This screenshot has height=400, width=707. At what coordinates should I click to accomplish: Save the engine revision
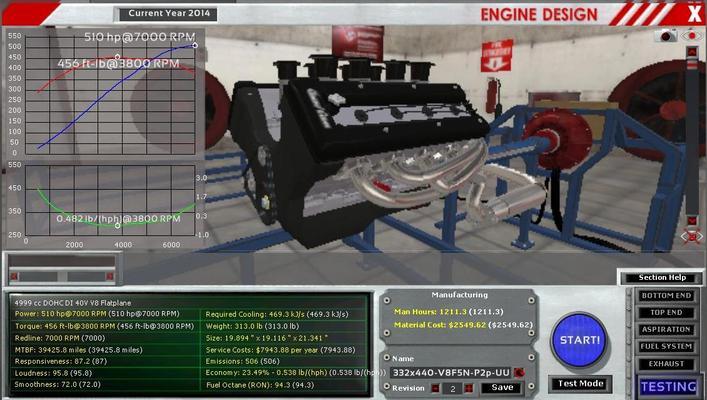pyautogui.click(x=503, y=388)
